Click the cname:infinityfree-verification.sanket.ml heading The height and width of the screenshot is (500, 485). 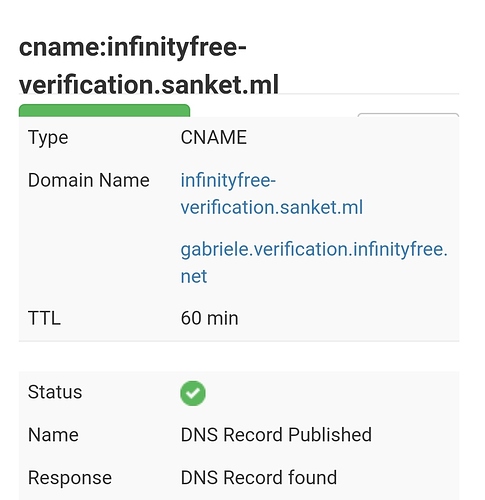[x=149, y=65]
